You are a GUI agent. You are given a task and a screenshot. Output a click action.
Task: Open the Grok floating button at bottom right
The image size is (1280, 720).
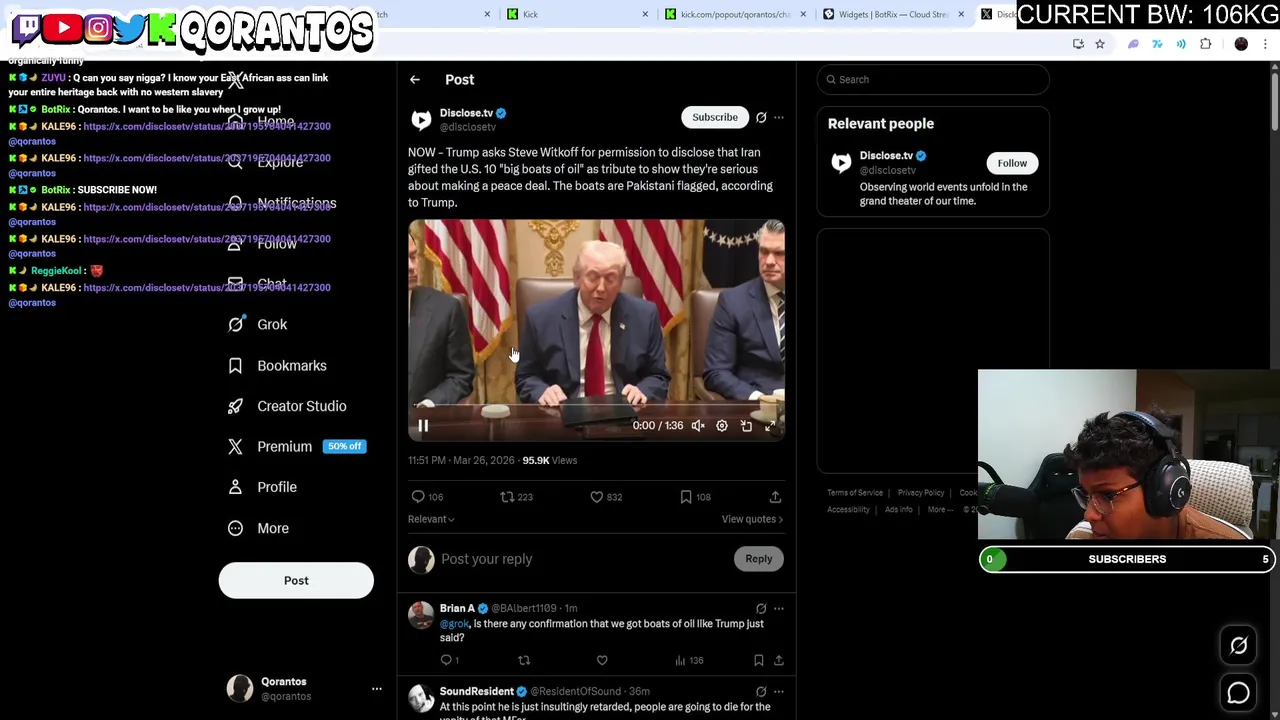1239,646
